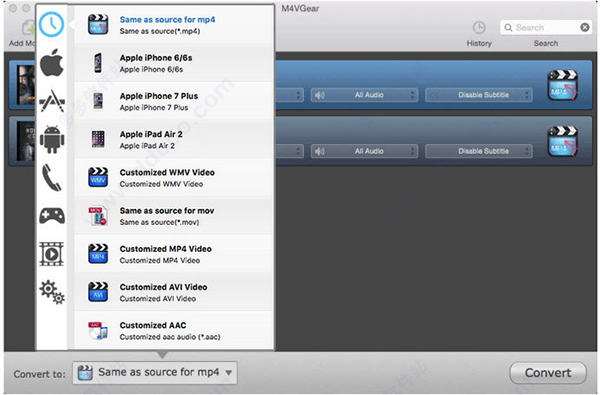Choose Apple iPhone 7 Plus preset
600x395 pixels.
click(173, 101)
